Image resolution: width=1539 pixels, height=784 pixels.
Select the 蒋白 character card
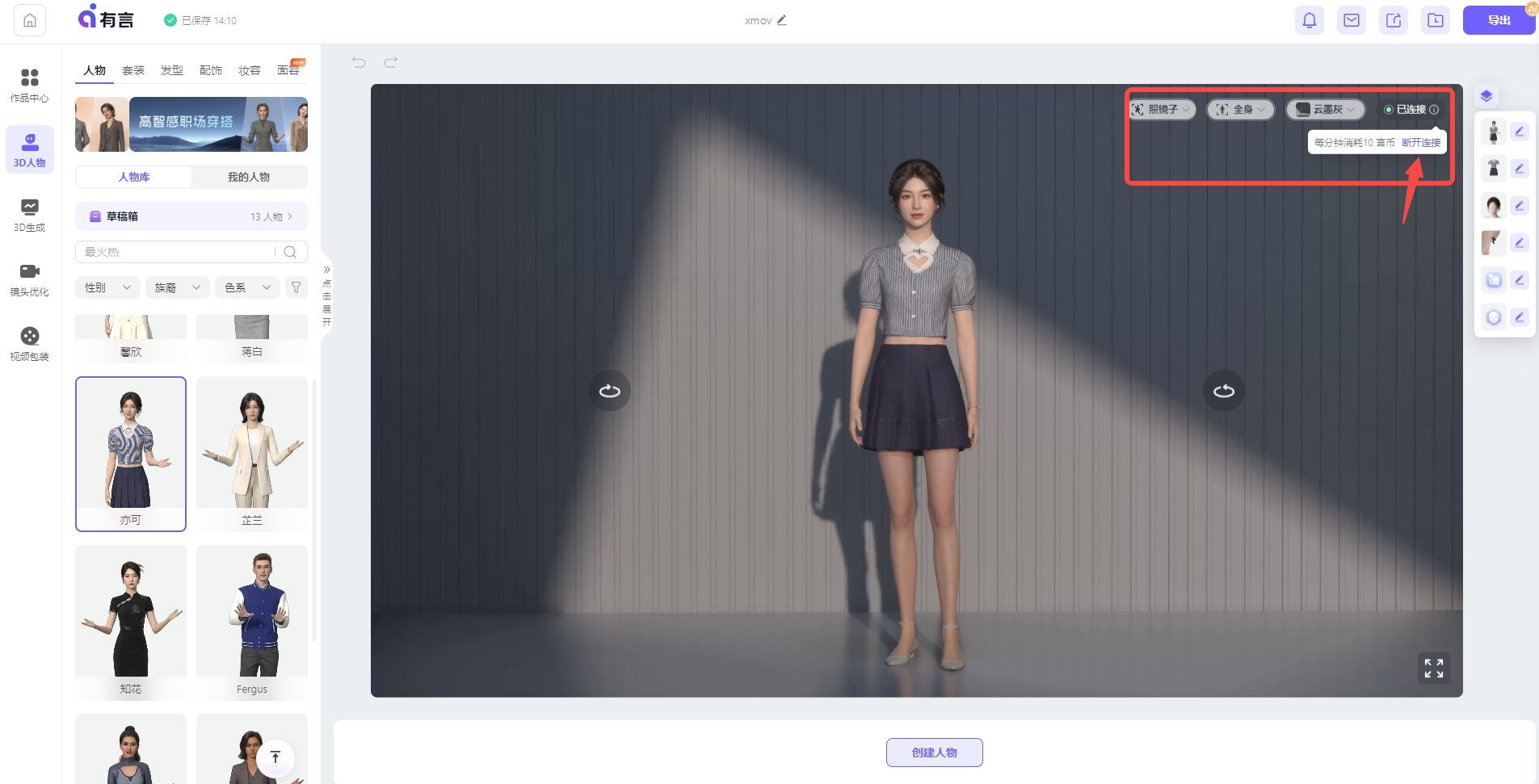point(252,339)
